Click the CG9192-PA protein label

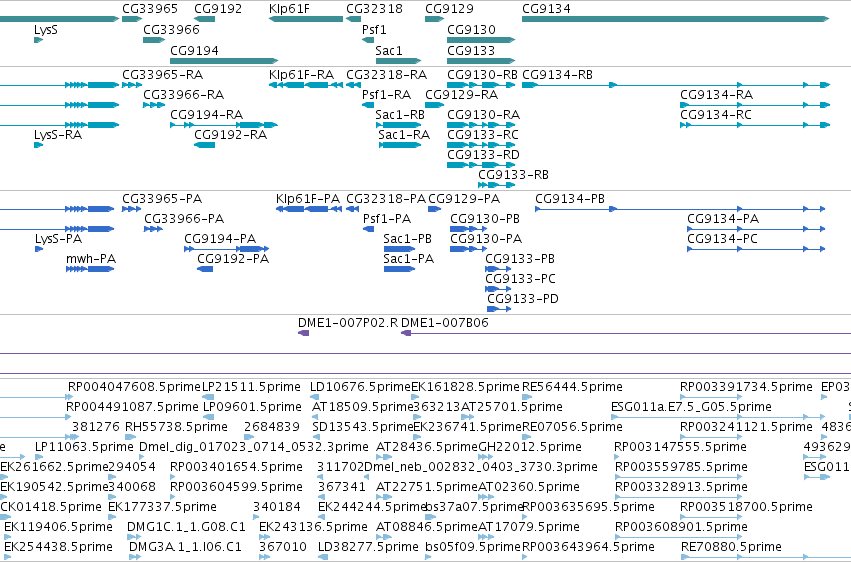(x=233, y=259)
